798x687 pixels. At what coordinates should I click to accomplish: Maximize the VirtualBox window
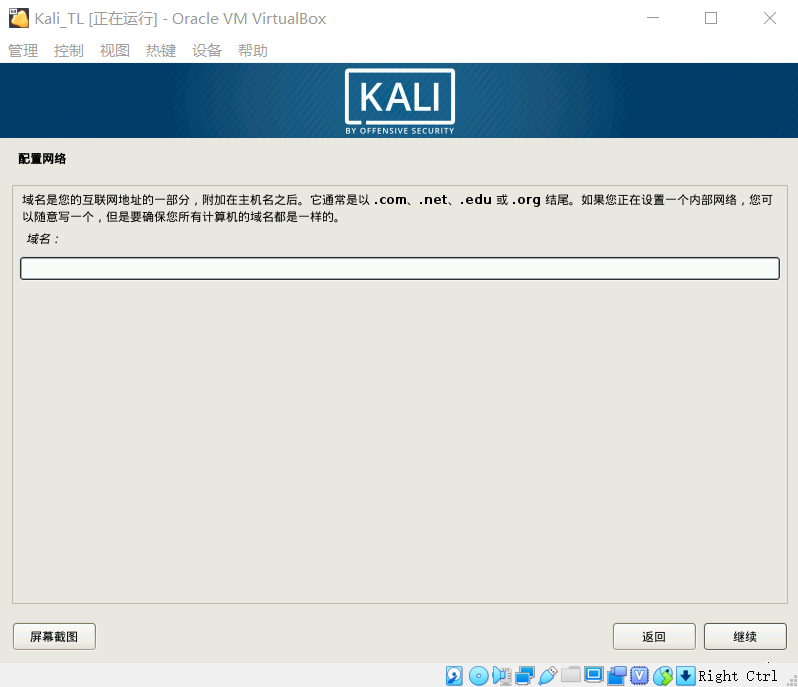[711, 18]
